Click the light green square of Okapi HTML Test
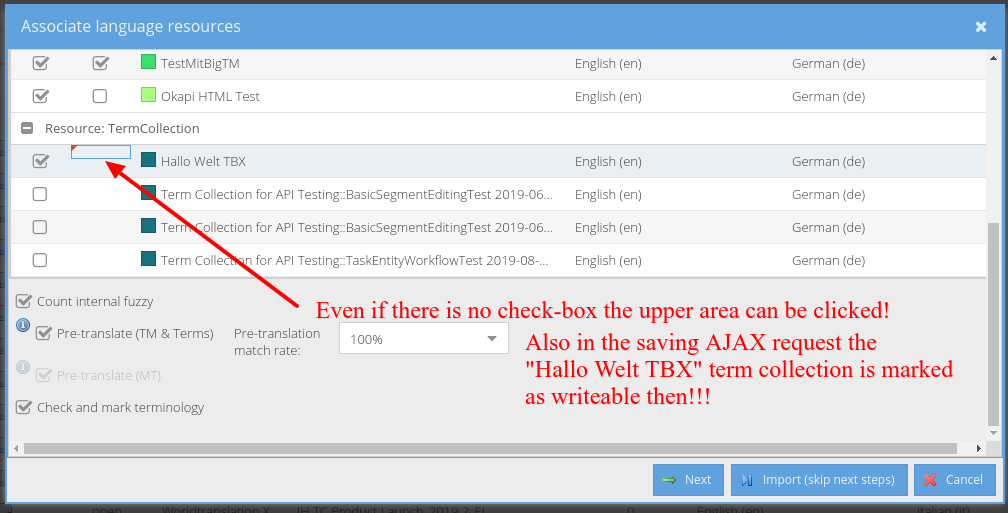1008x513 pixels. [148, 96]
